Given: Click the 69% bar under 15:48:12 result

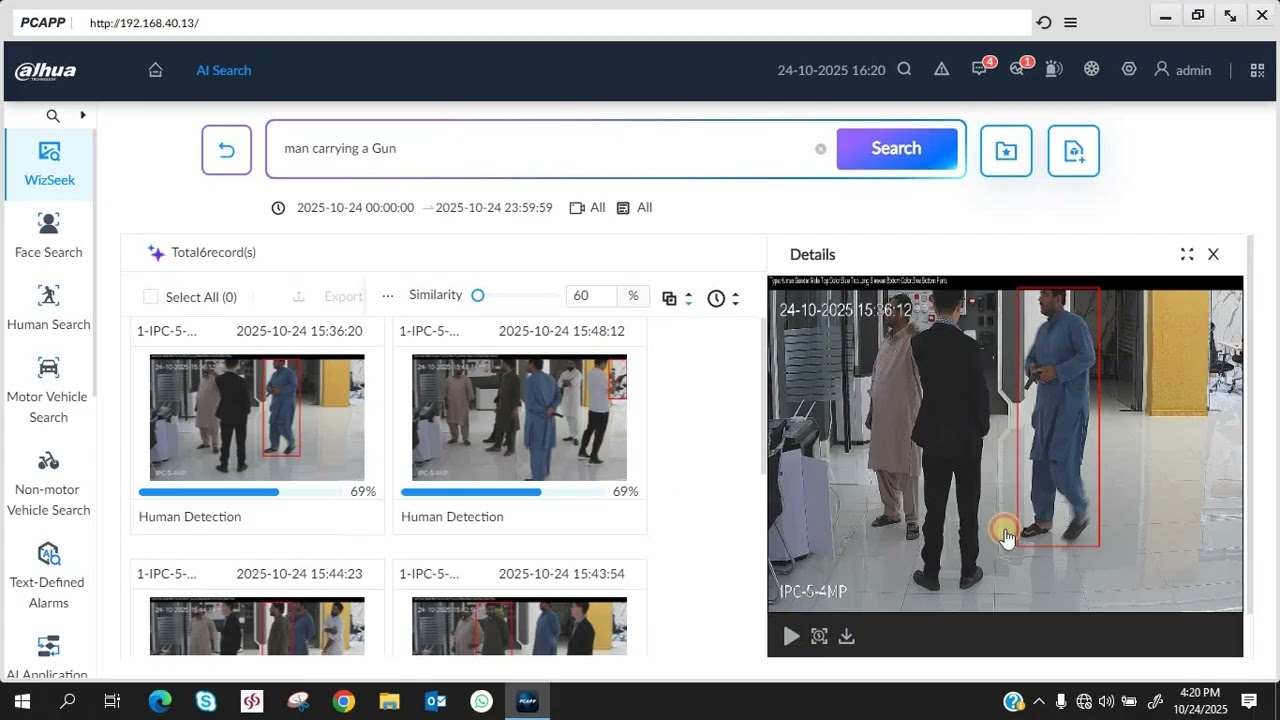Looking at the screenshot, I should pos(503,492).
